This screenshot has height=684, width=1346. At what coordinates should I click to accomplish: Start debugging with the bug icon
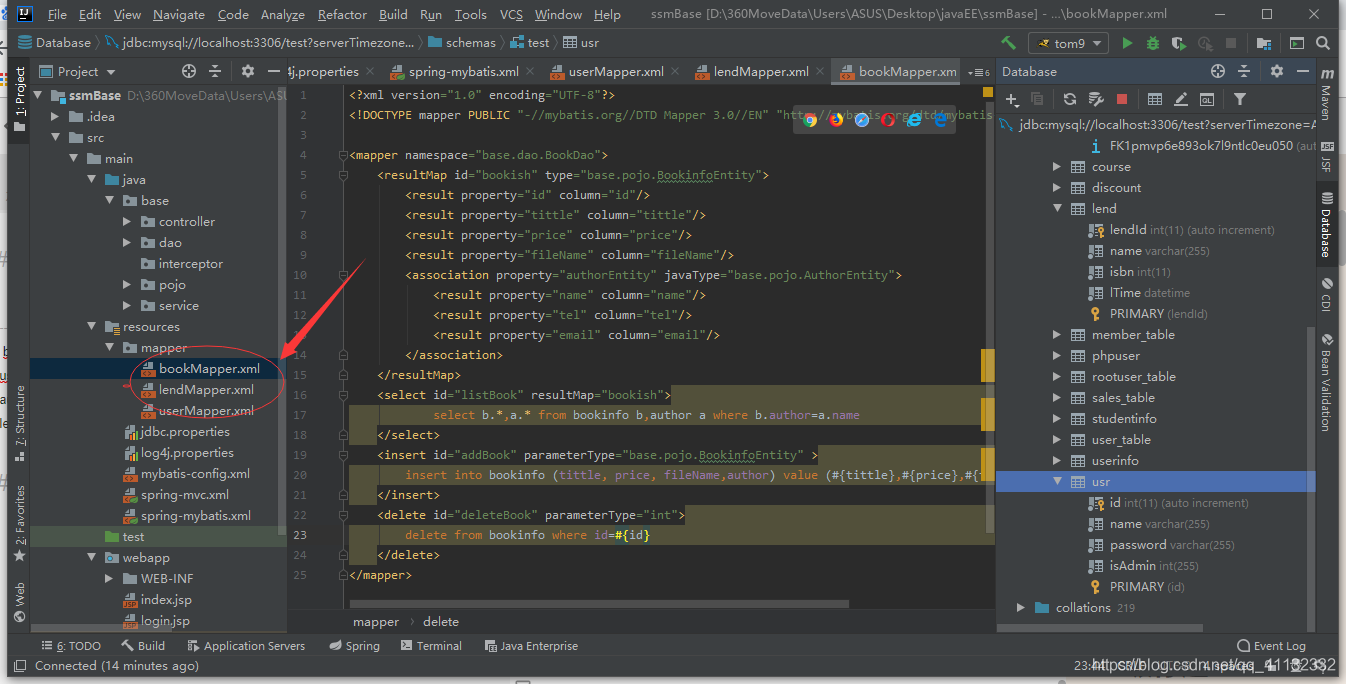[x=1153, y=43]
